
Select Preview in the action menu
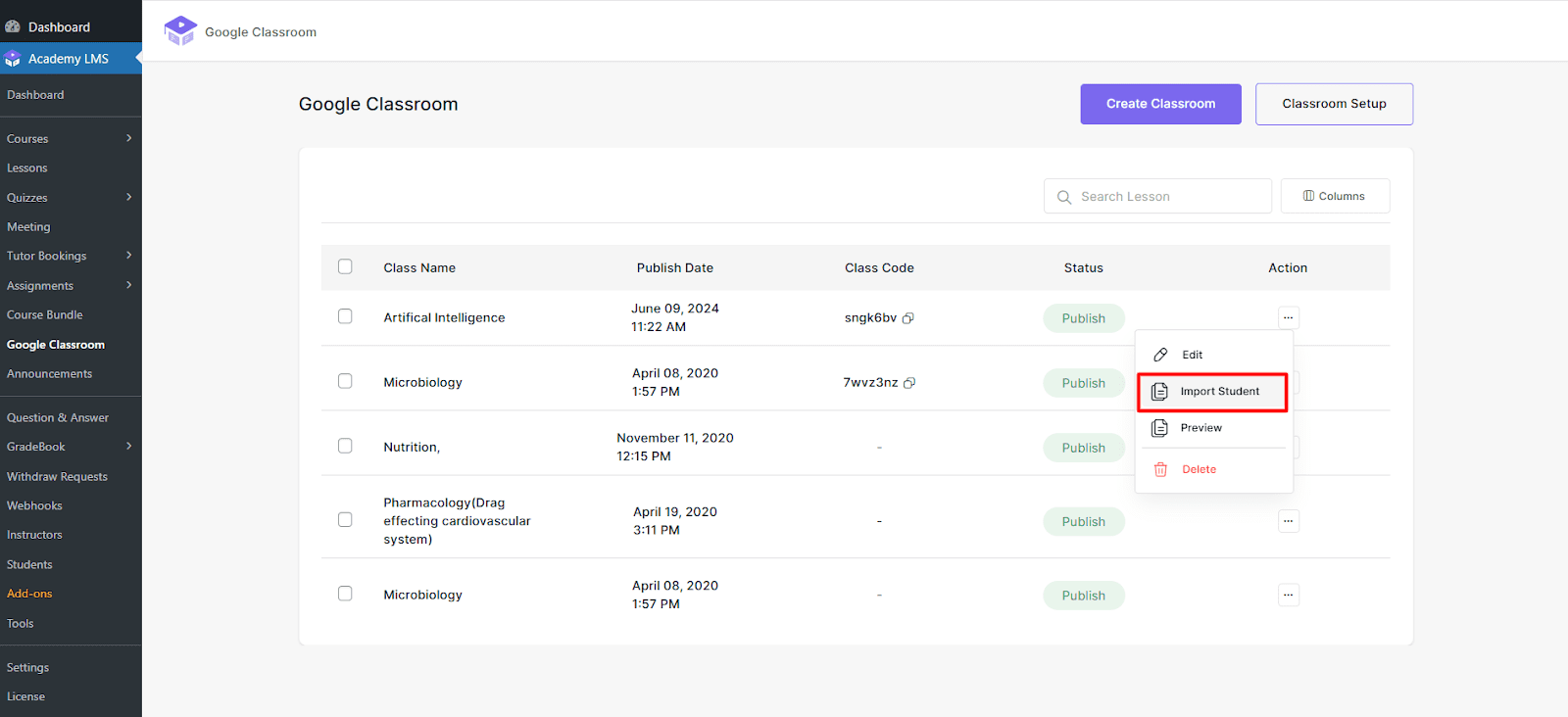pos(1200,428)
